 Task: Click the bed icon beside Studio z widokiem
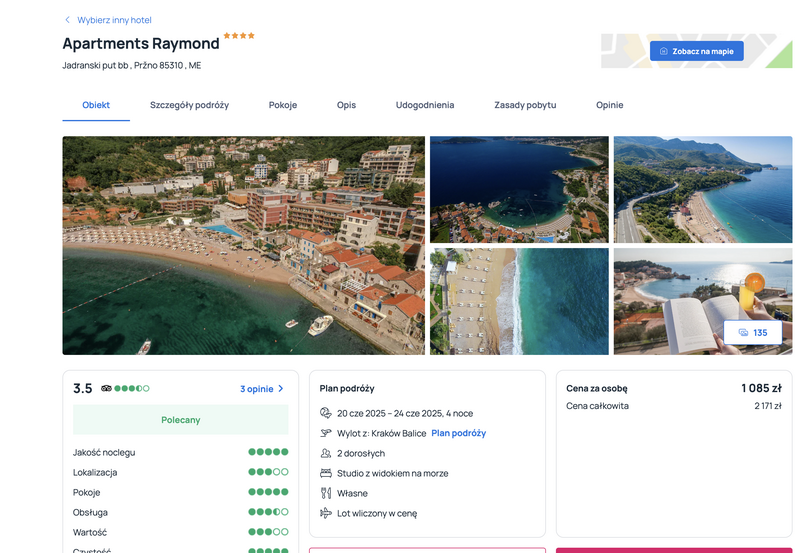point(326,473)
